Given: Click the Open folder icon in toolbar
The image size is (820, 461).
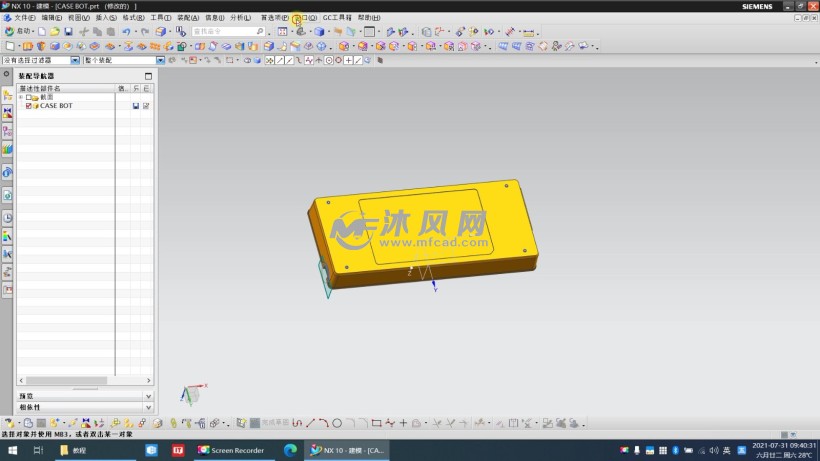Looking at the screenshot, I should click(x=55, y=32).
